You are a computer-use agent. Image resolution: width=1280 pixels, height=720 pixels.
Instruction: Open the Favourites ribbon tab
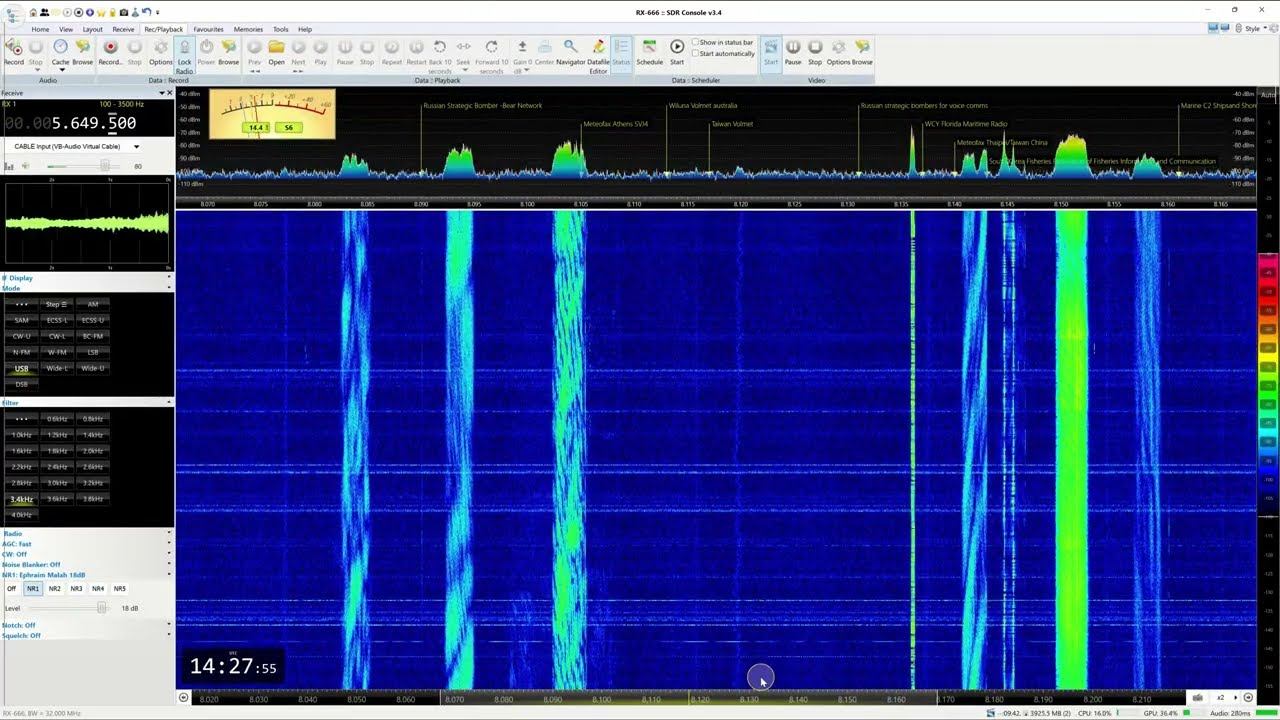[x=208, y=29]
